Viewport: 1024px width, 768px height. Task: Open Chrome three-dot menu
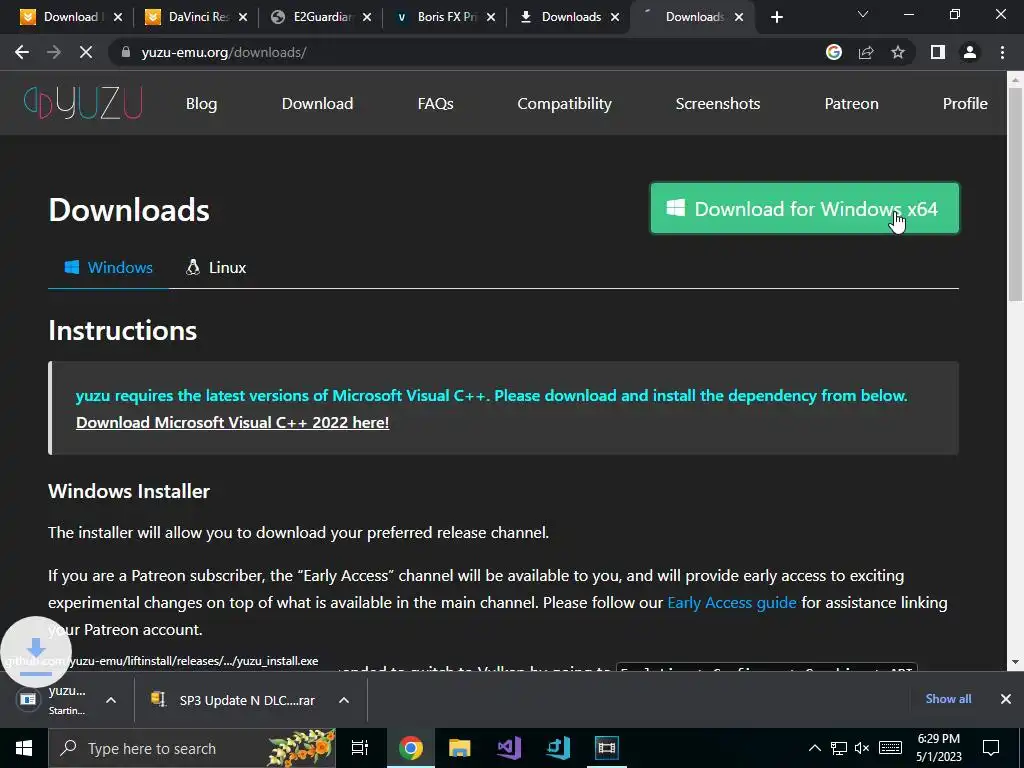click(1002, 52)
